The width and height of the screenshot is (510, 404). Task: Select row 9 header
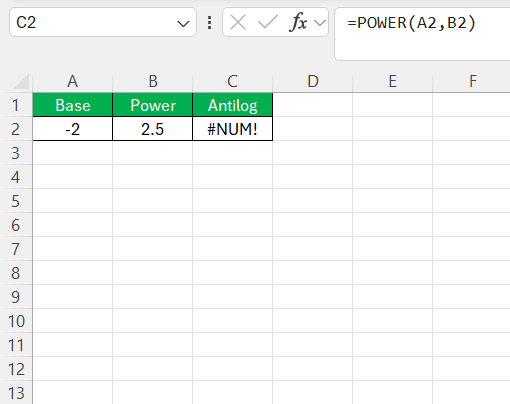coord(16,297)
